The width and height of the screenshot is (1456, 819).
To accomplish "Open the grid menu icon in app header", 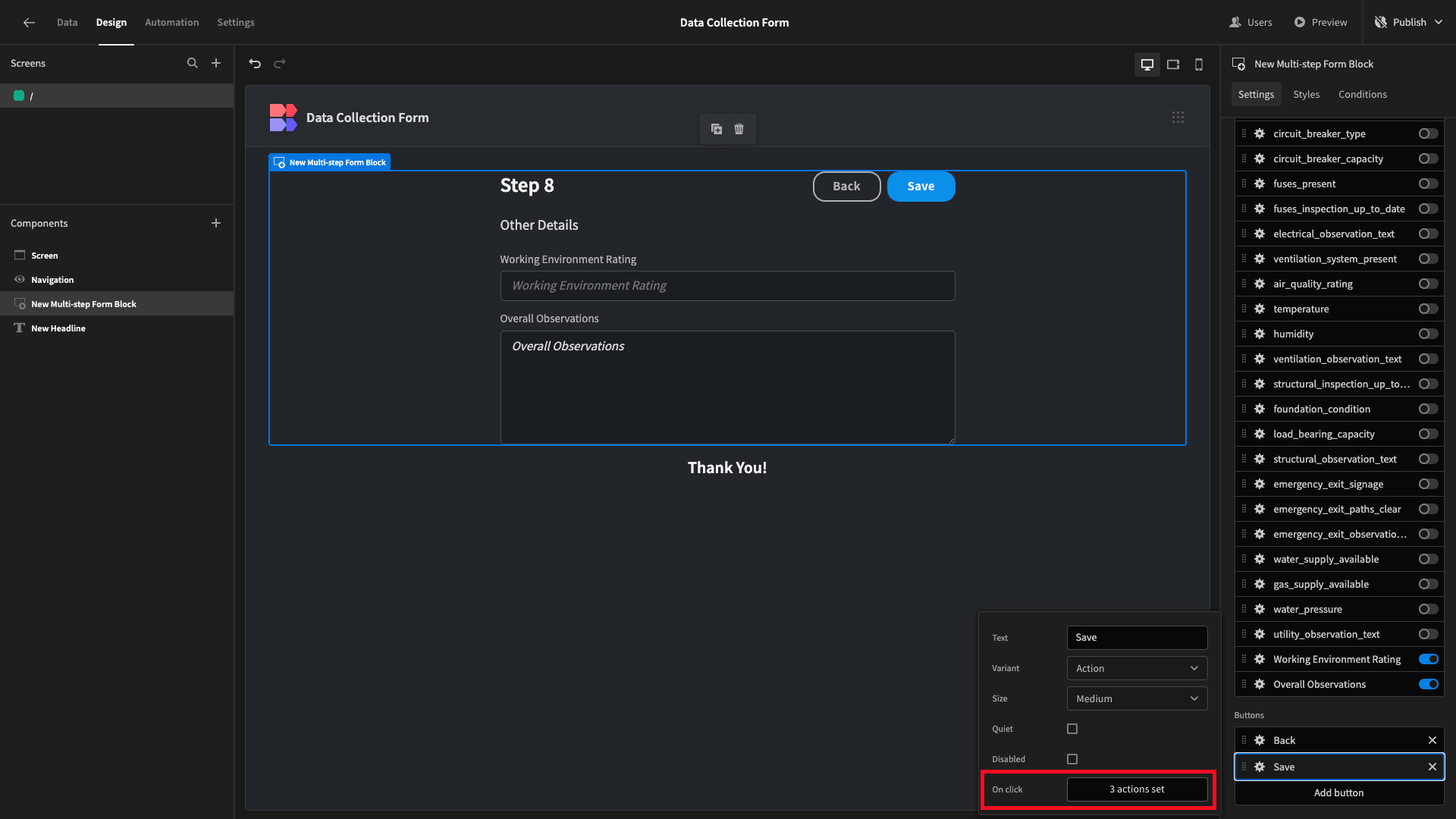I will coord(1178,118).
